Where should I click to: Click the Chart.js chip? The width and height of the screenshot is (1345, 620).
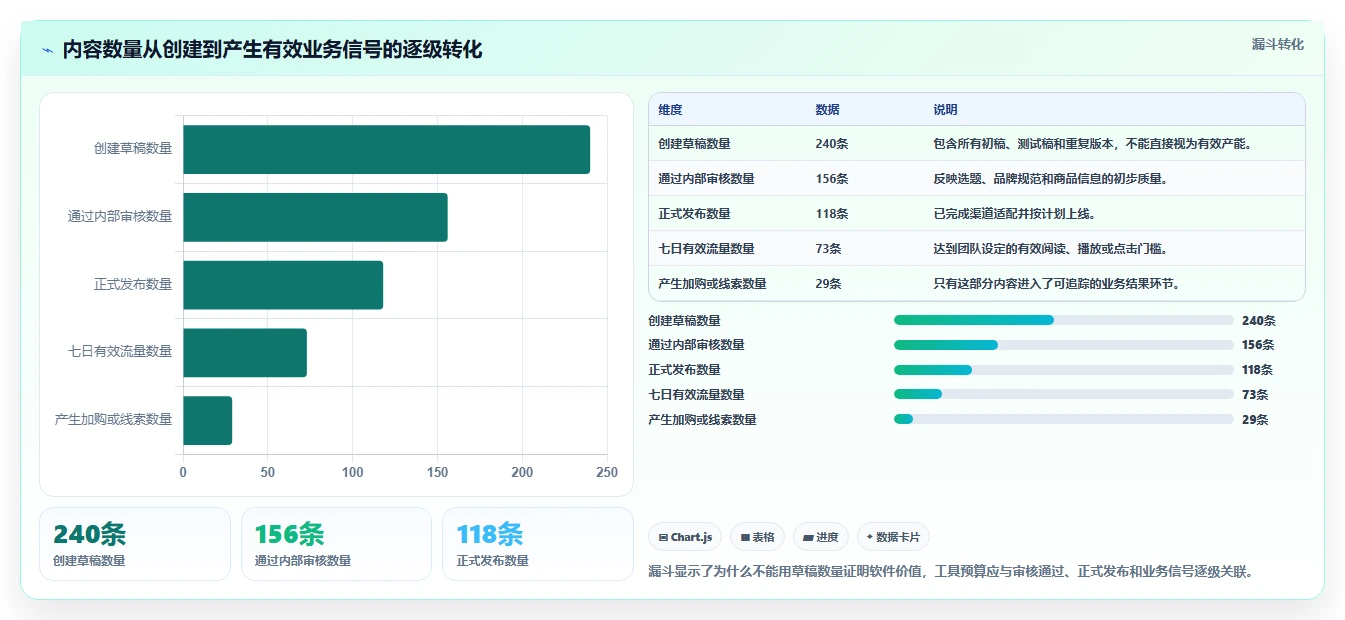coord(685,537)
